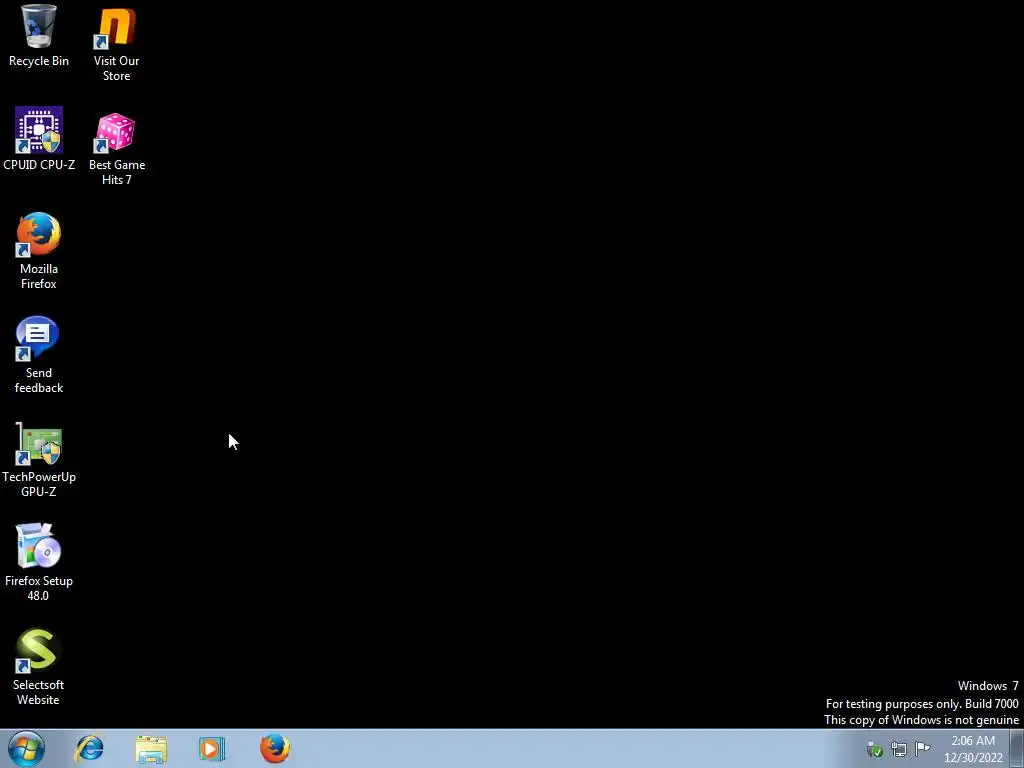
Task: Launch Firefox from the taskbar
Action: point(275,748)
